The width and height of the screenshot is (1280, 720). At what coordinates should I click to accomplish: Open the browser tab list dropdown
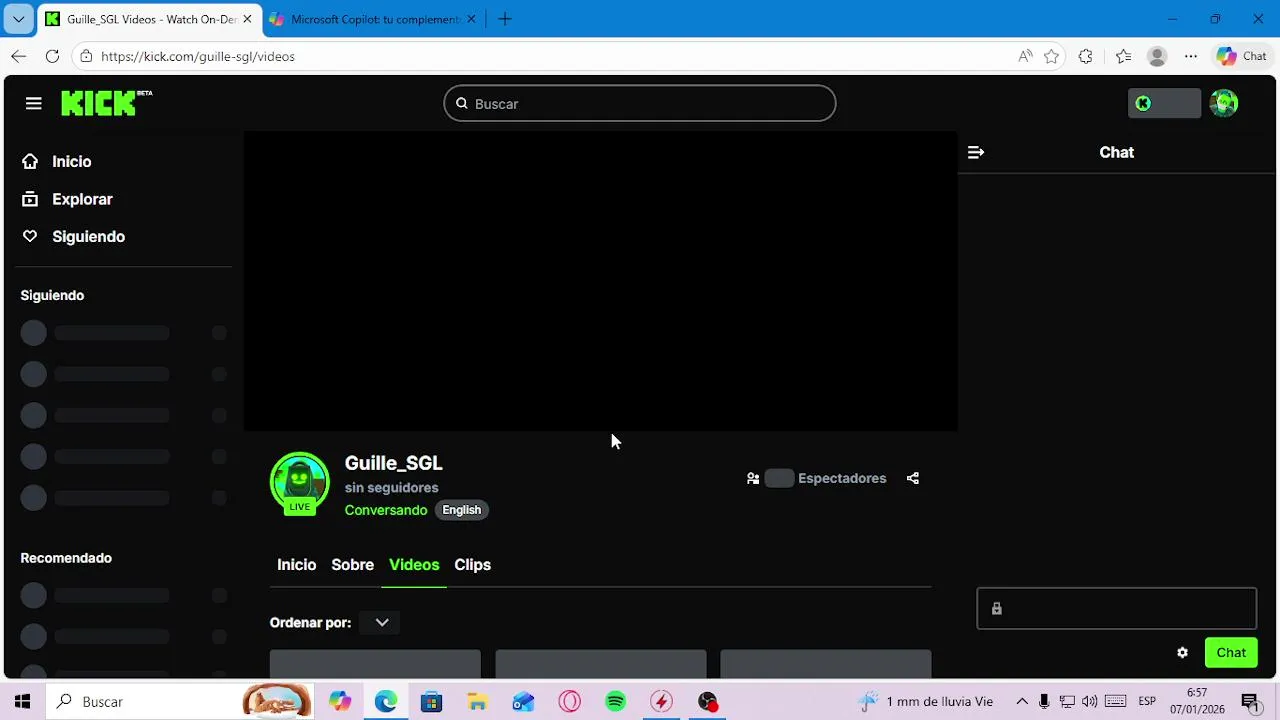[18, 19]
